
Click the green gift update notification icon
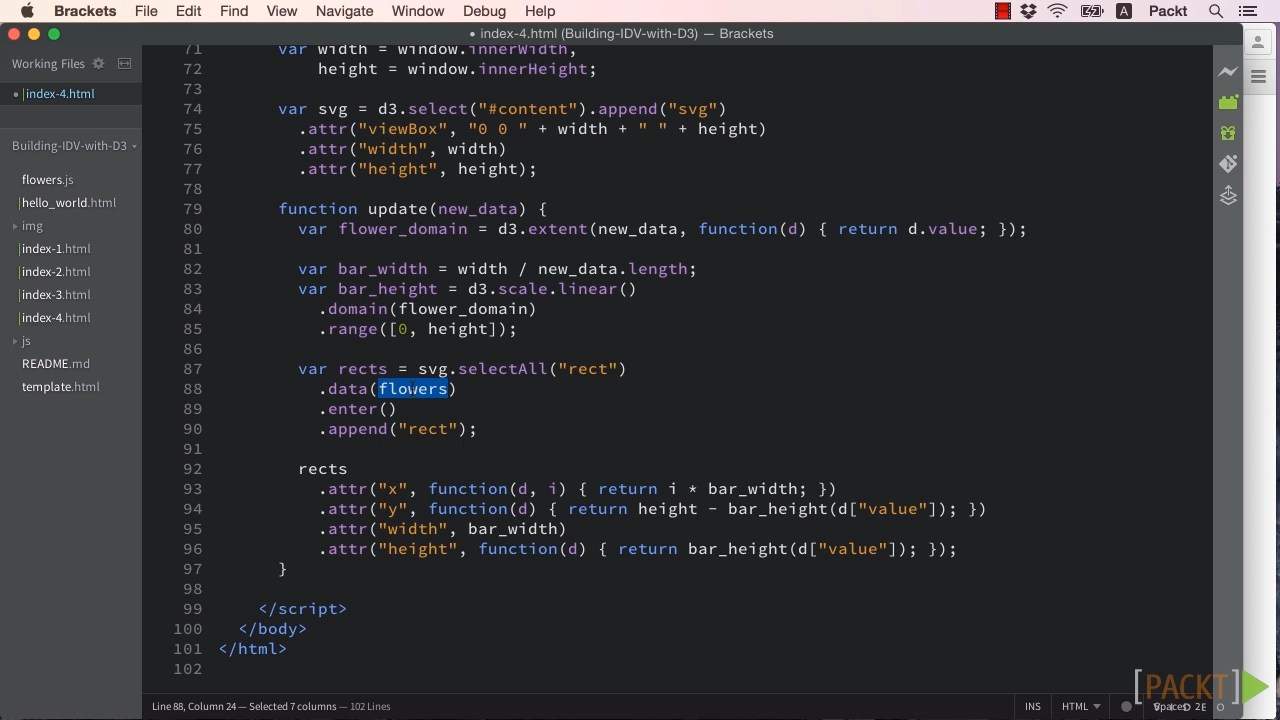coord(1228,133)
